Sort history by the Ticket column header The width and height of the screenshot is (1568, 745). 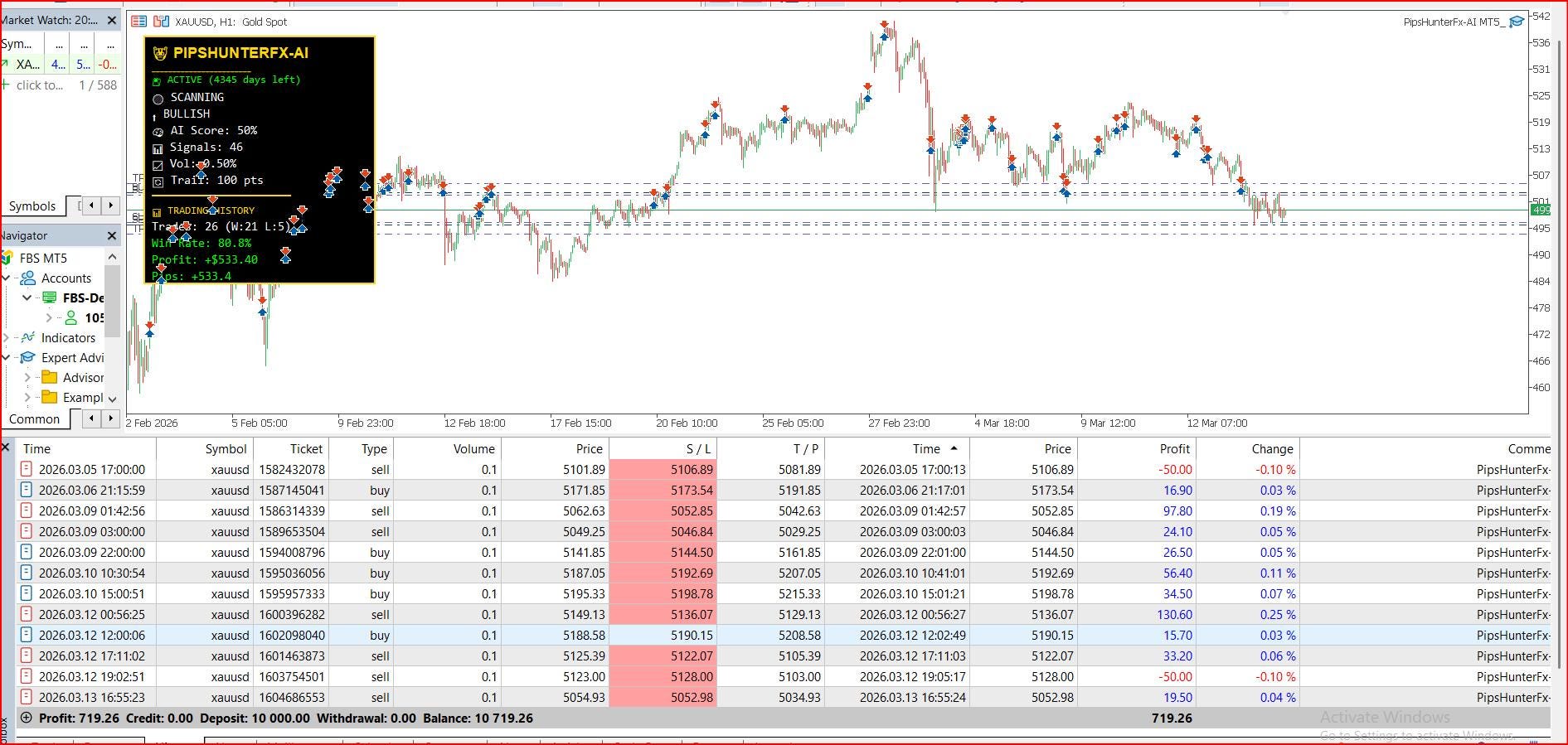point(291,448)
